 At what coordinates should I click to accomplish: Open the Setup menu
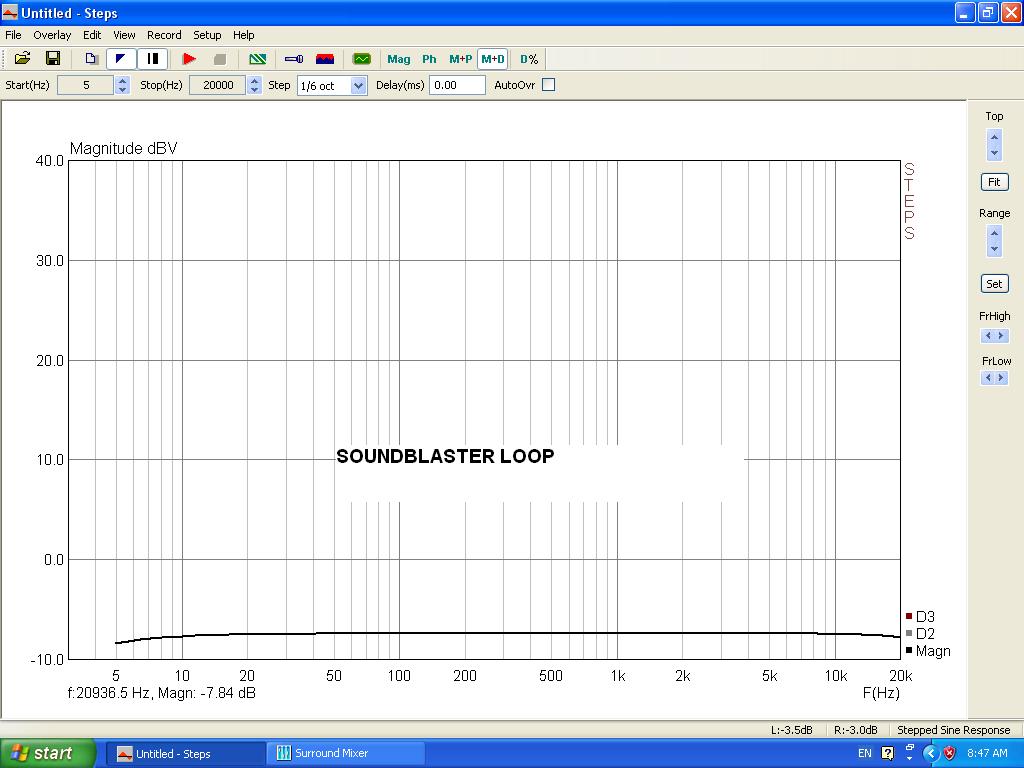pos(207,35)
